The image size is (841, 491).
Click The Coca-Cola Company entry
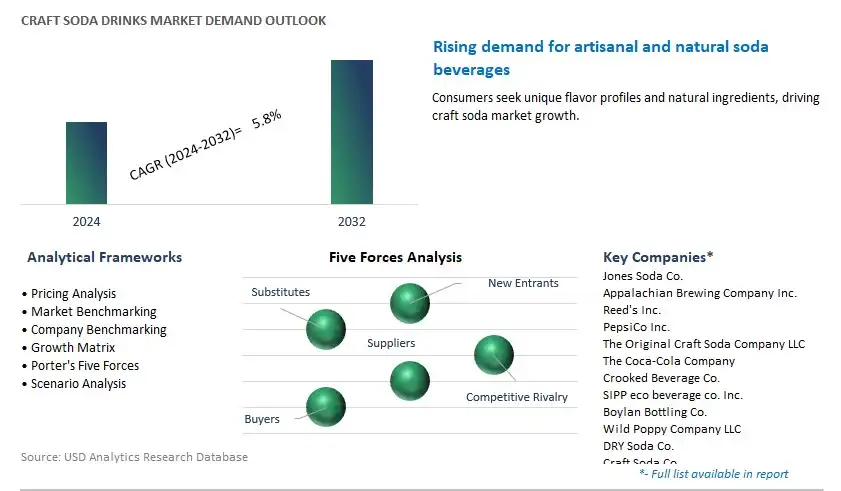pyautogui.click(x=669, y=361)
